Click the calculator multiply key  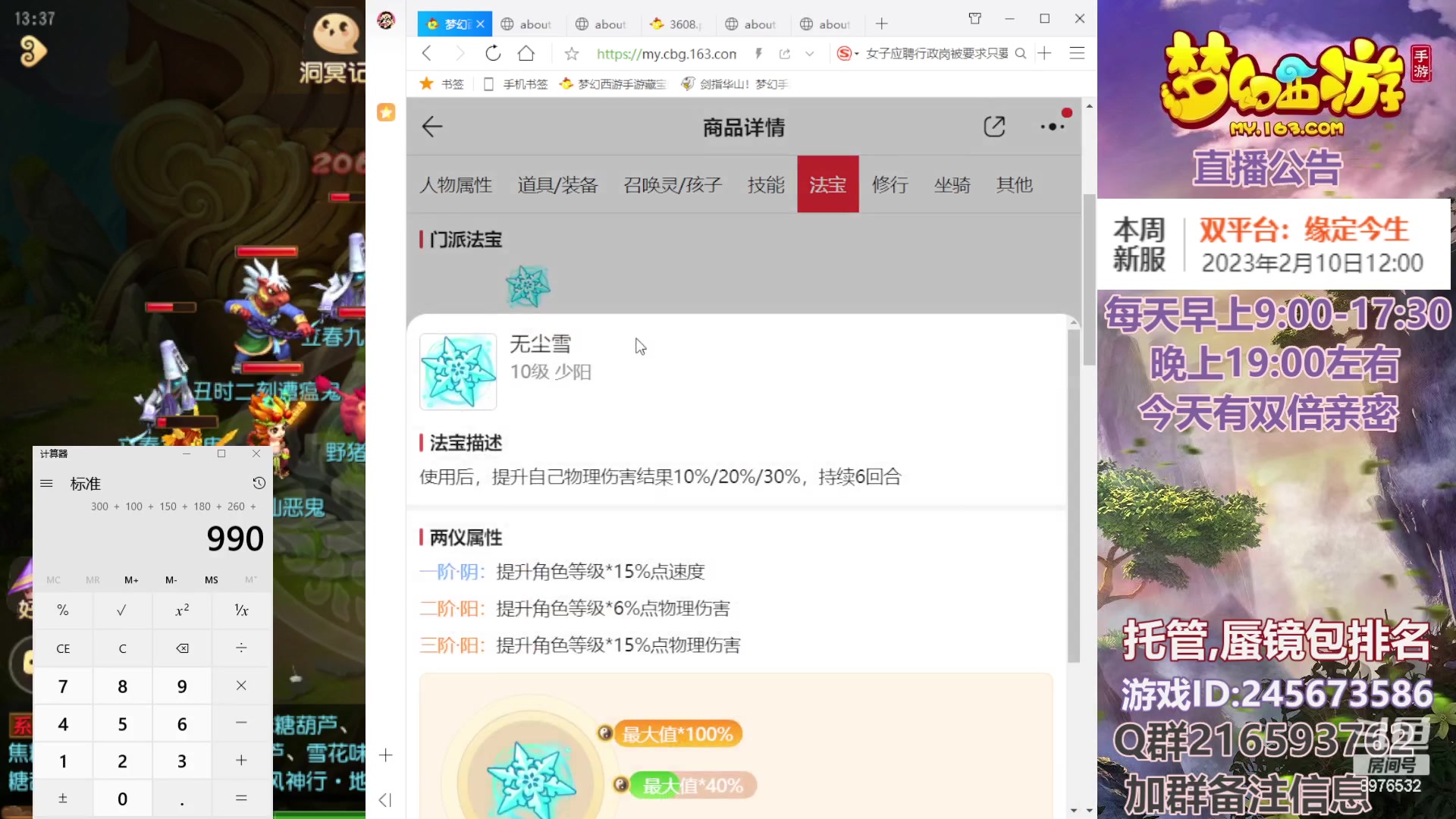241,686
